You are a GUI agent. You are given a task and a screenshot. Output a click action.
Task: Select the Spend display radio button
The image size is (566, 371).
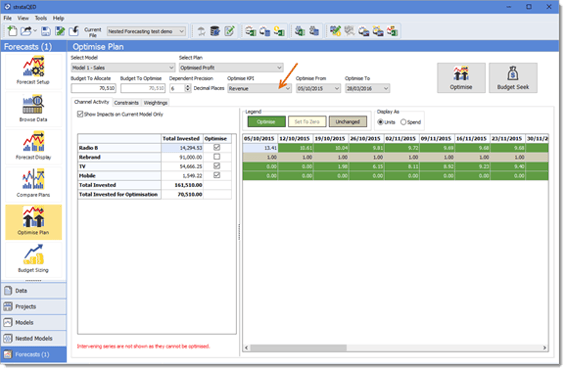pos(403,122)
